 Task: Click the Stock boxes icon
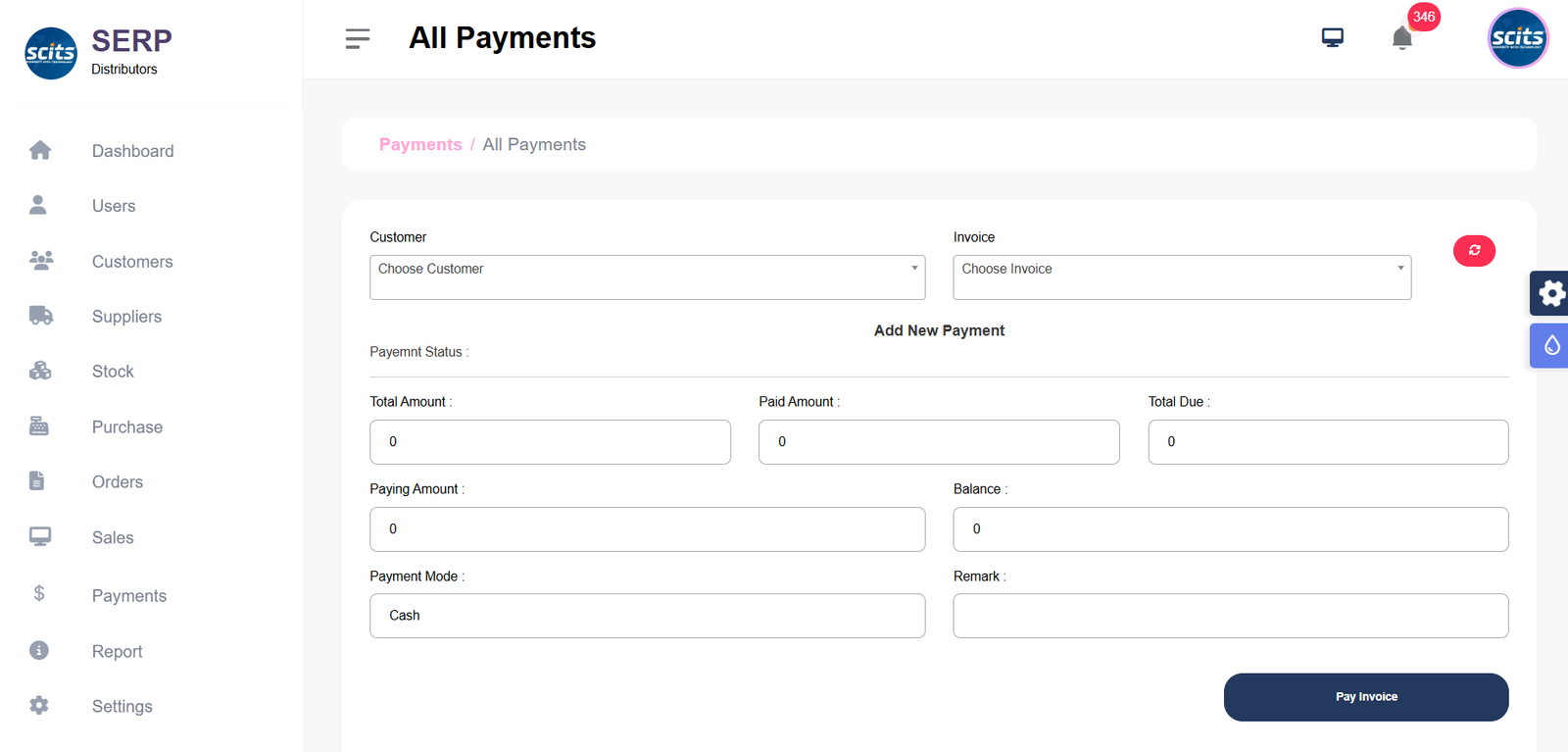[40, 371]
